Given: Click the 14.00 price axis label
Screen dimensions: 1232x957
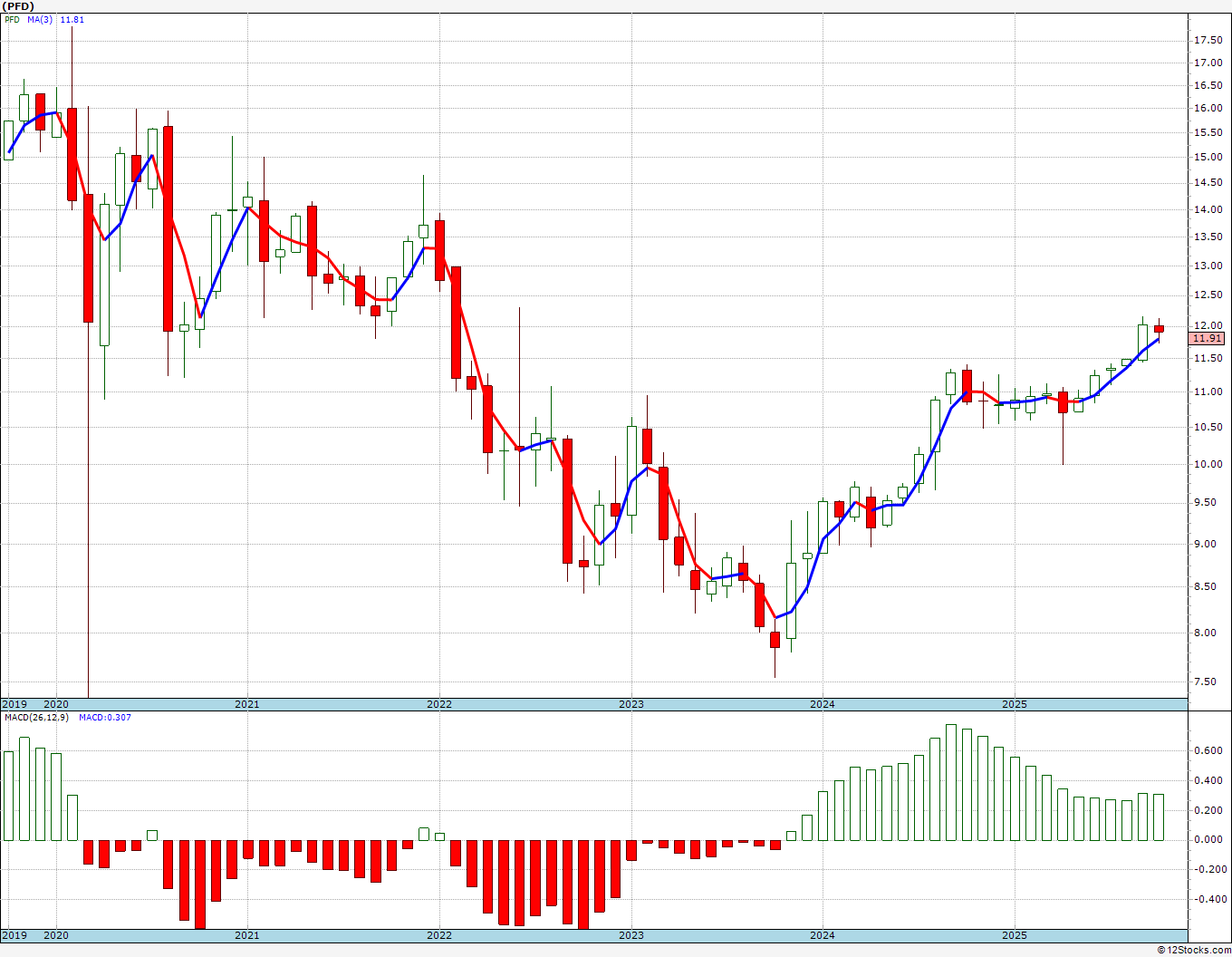Looking at the screenshot, I should [1208, 209].
